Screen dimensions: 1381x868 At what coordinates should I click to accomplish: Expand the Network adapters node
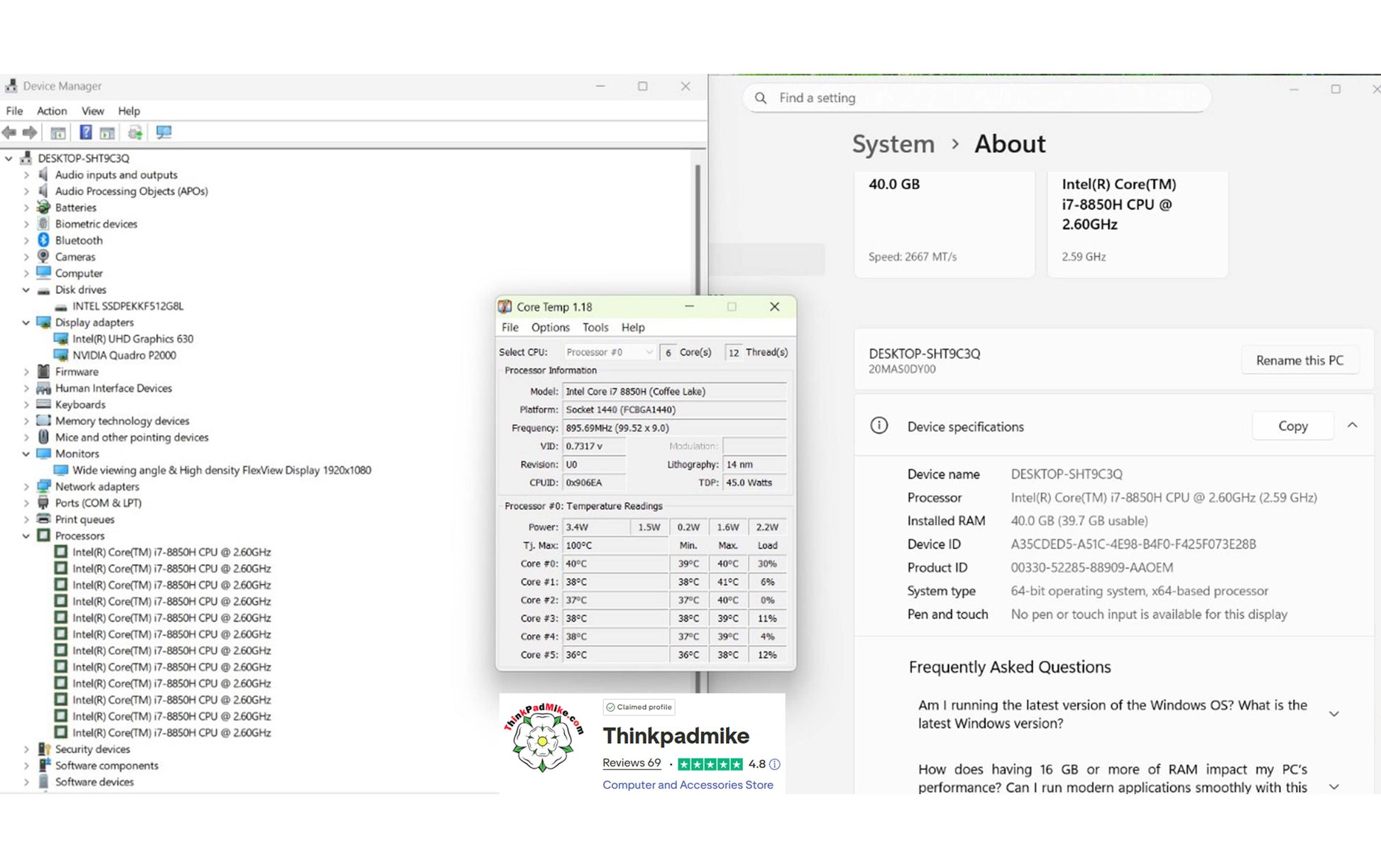(26, 487)
